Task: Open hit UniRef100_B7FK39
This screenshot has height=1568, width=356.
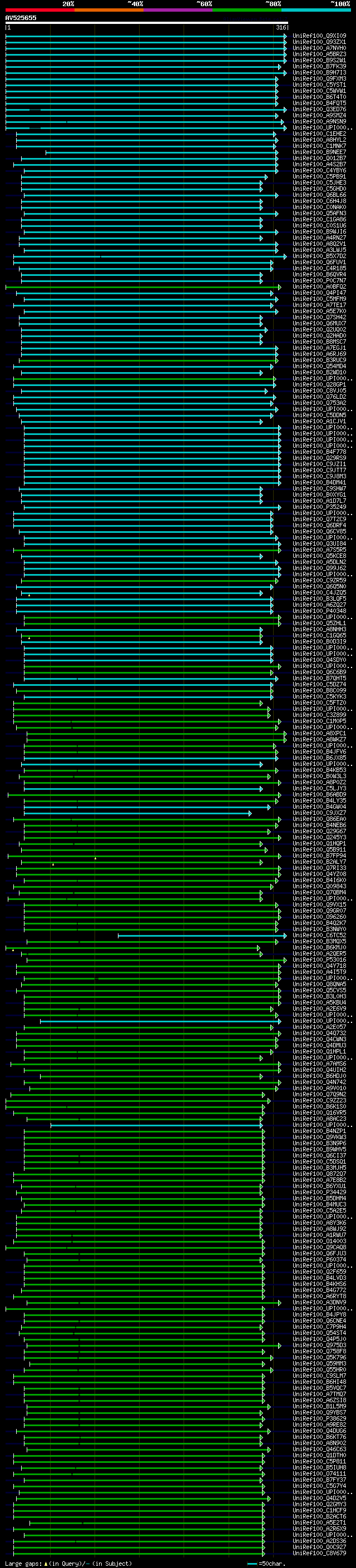Action: point(319,66)
